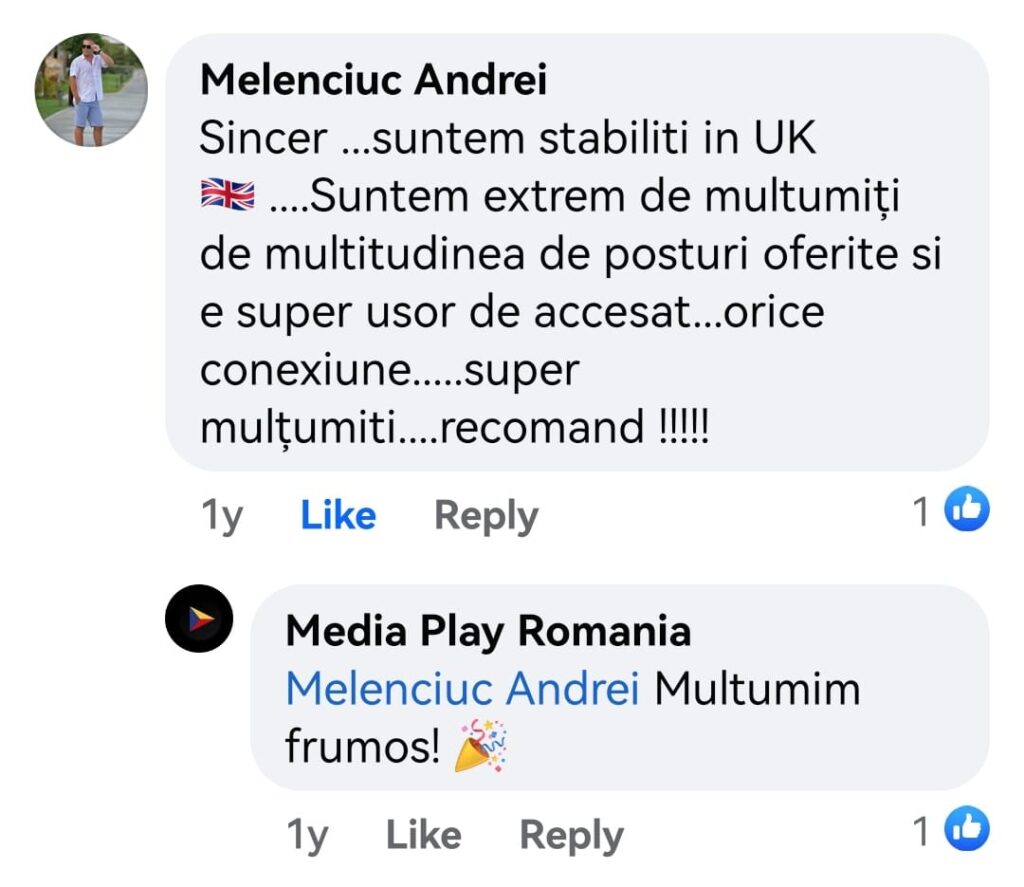Click reaction count number on Media Play reply

pos(921,832)
